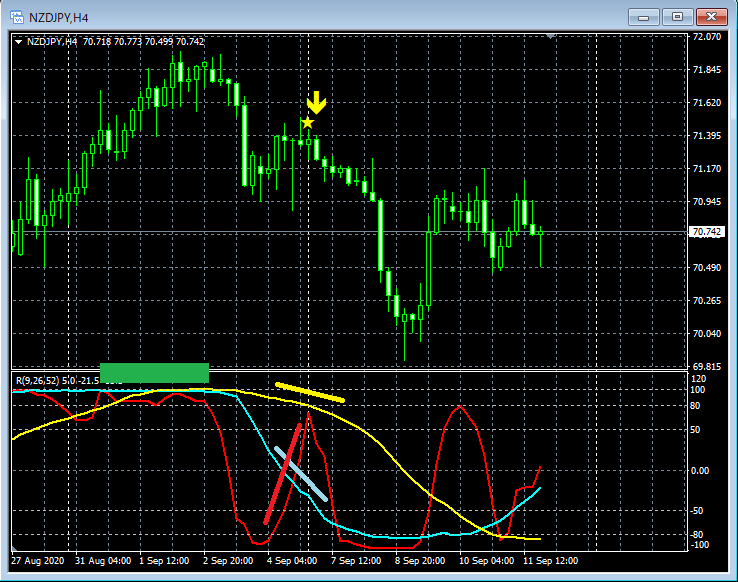Click the indicator scale value -50
Viewport: 738px width, 582px height.
tap(697, 510)
